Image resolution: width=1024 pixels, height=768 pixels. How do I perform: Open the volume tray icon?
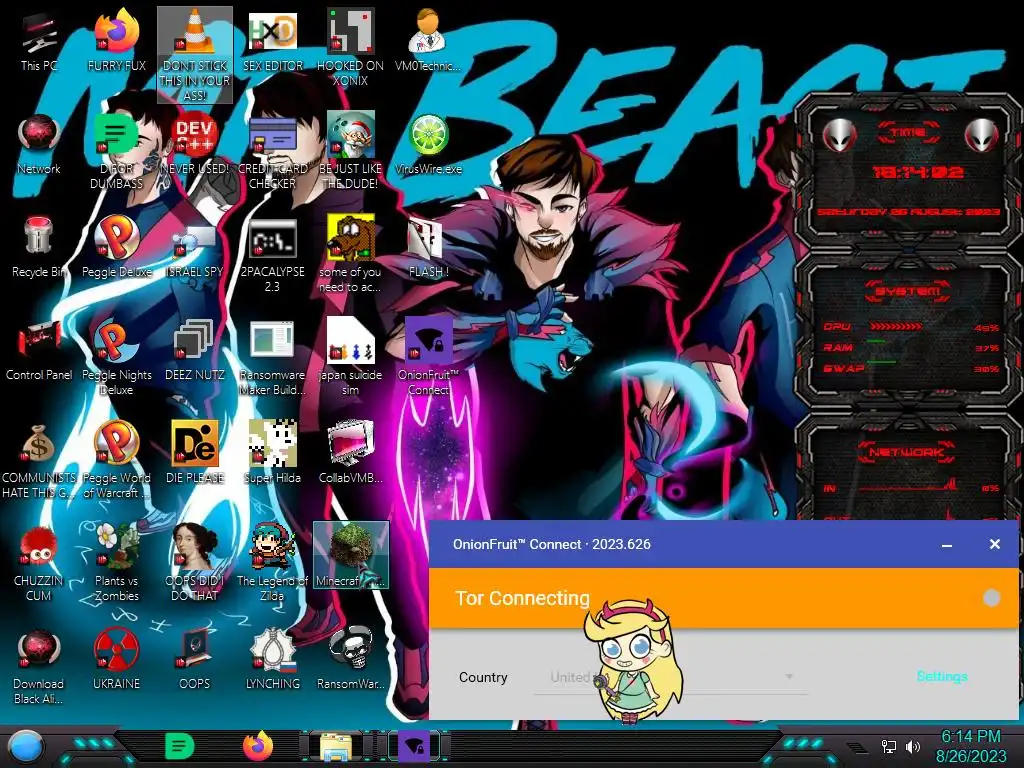913,746
